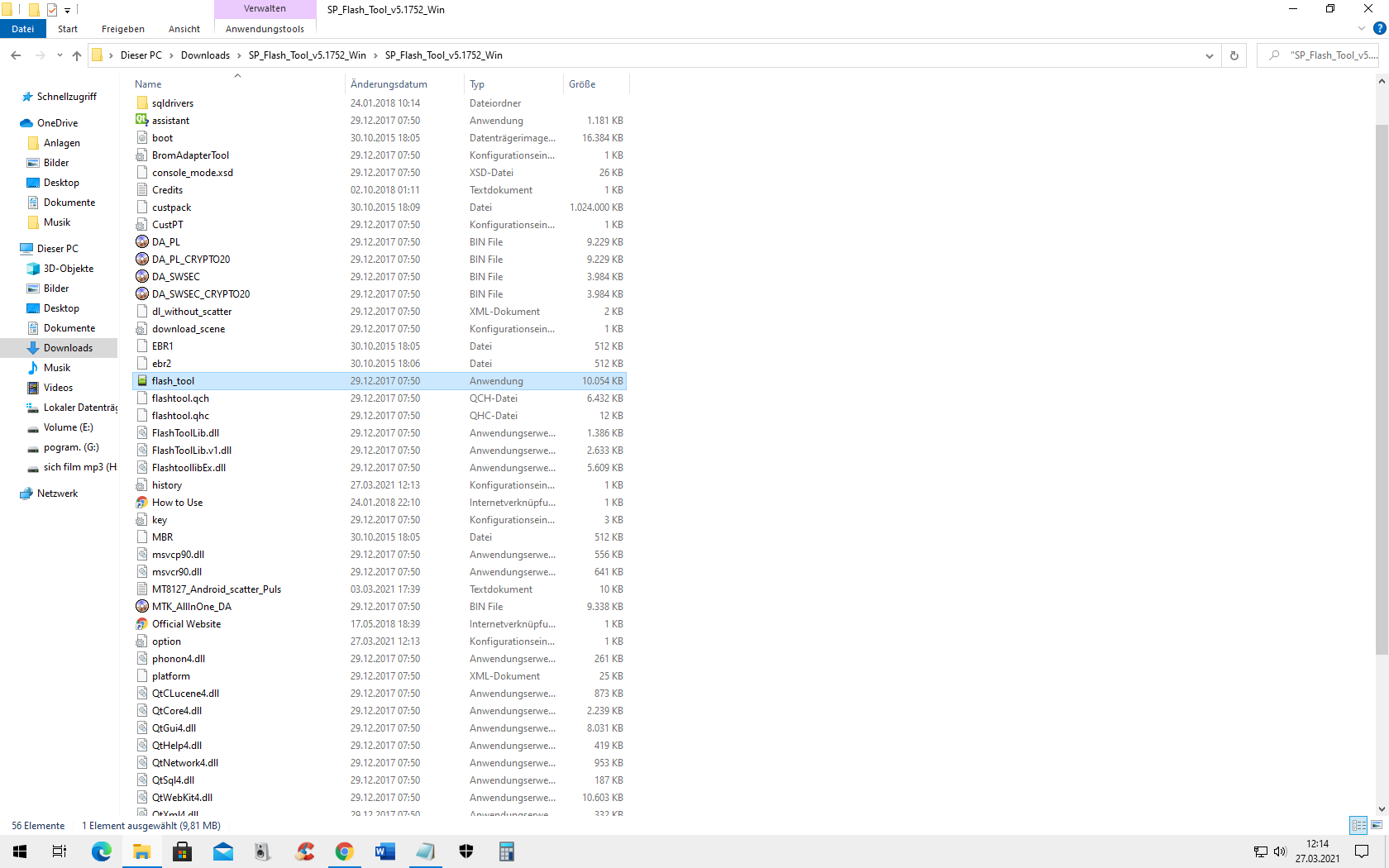Open Calculator from the taskbar
1389x868 pixels.
coord(507,851)
